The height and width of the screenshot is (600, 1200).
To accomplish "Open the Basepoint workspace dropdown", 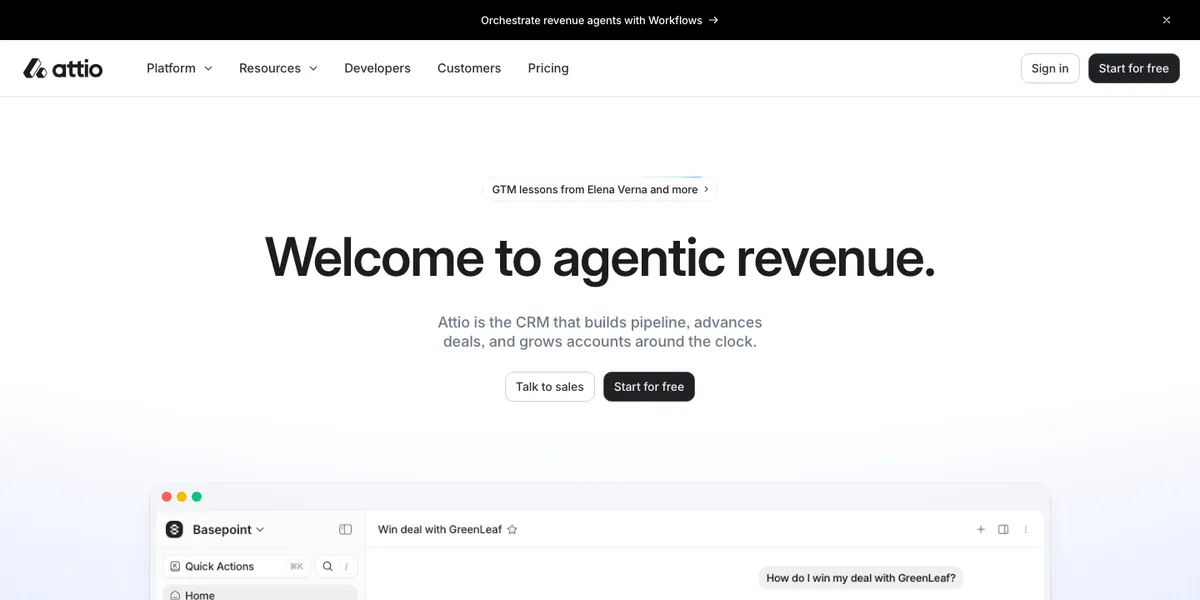I will coord(229,530).
